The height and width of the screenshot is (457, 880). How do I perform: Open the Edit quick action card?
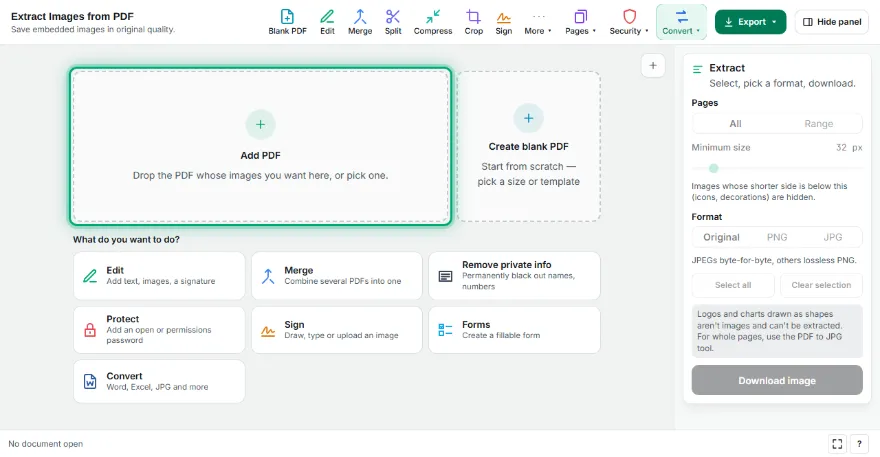click(x=159, y=276)
